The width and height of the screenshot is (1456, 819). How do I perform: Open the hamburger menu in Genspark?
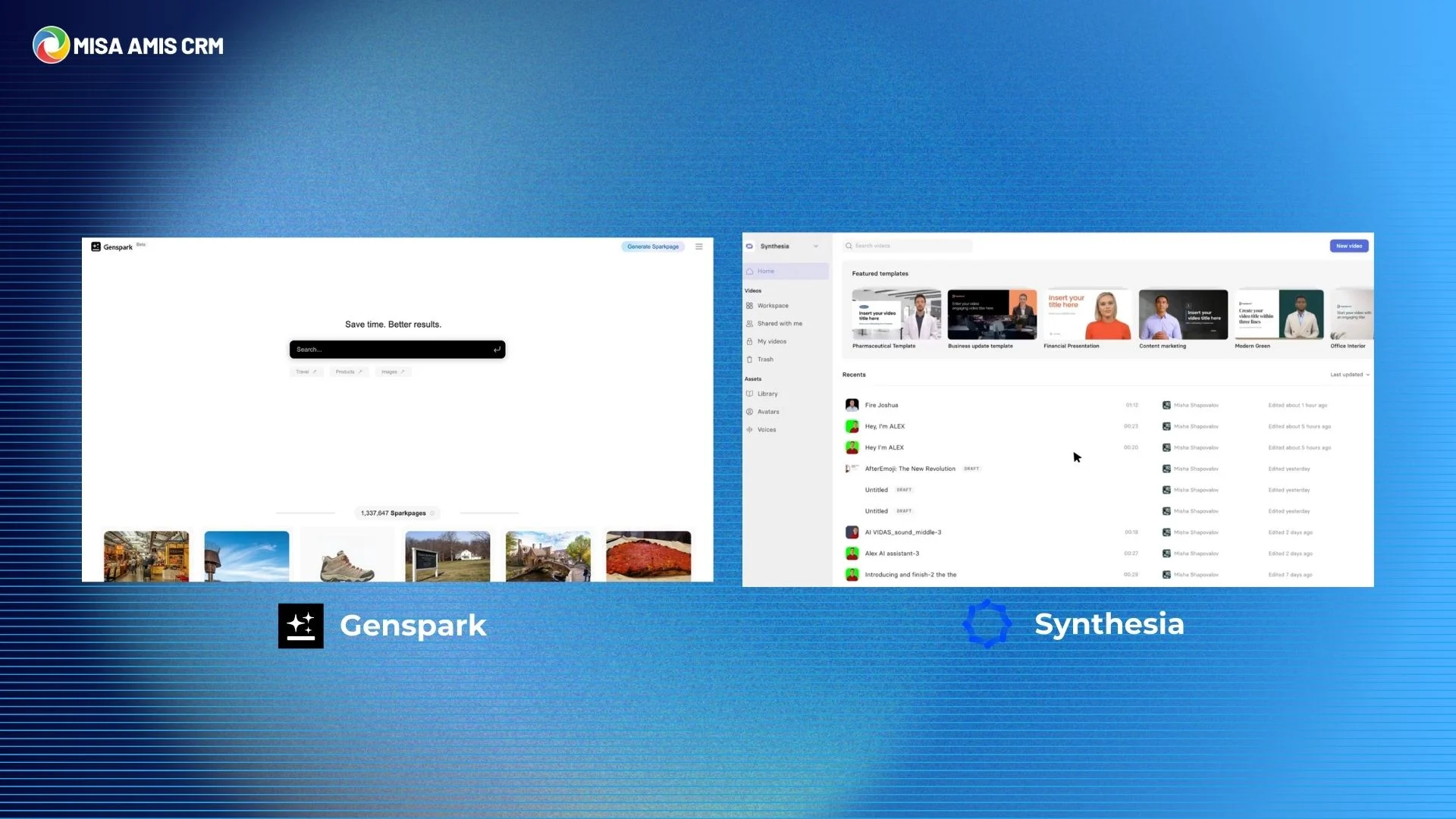click(x=699, y=246)
